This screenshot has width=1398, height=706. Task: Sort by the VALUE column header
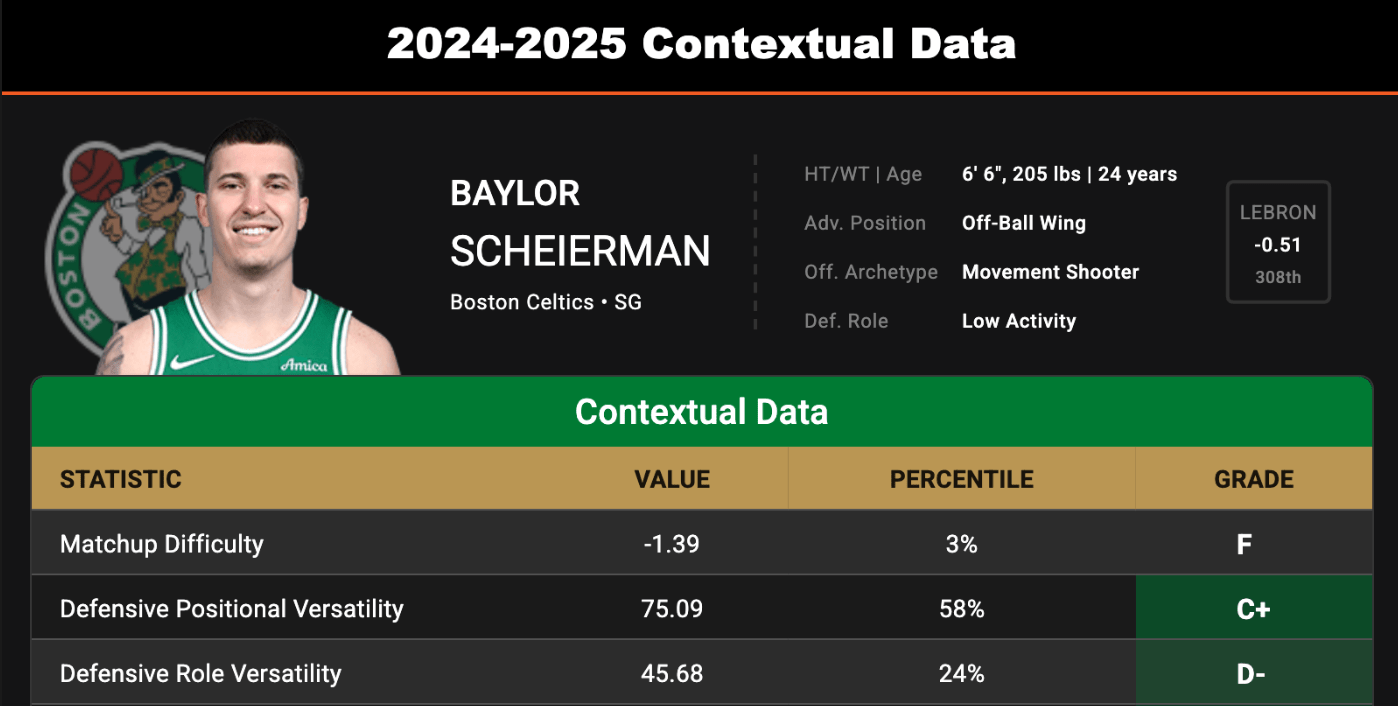(672, 479)
